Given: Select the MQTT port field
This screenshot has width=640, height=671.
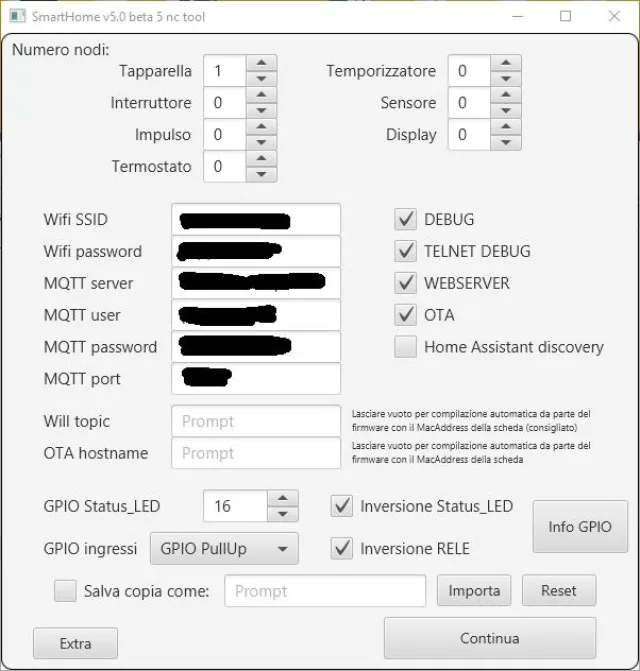Looking at the screenshot, I should point(256,379).
